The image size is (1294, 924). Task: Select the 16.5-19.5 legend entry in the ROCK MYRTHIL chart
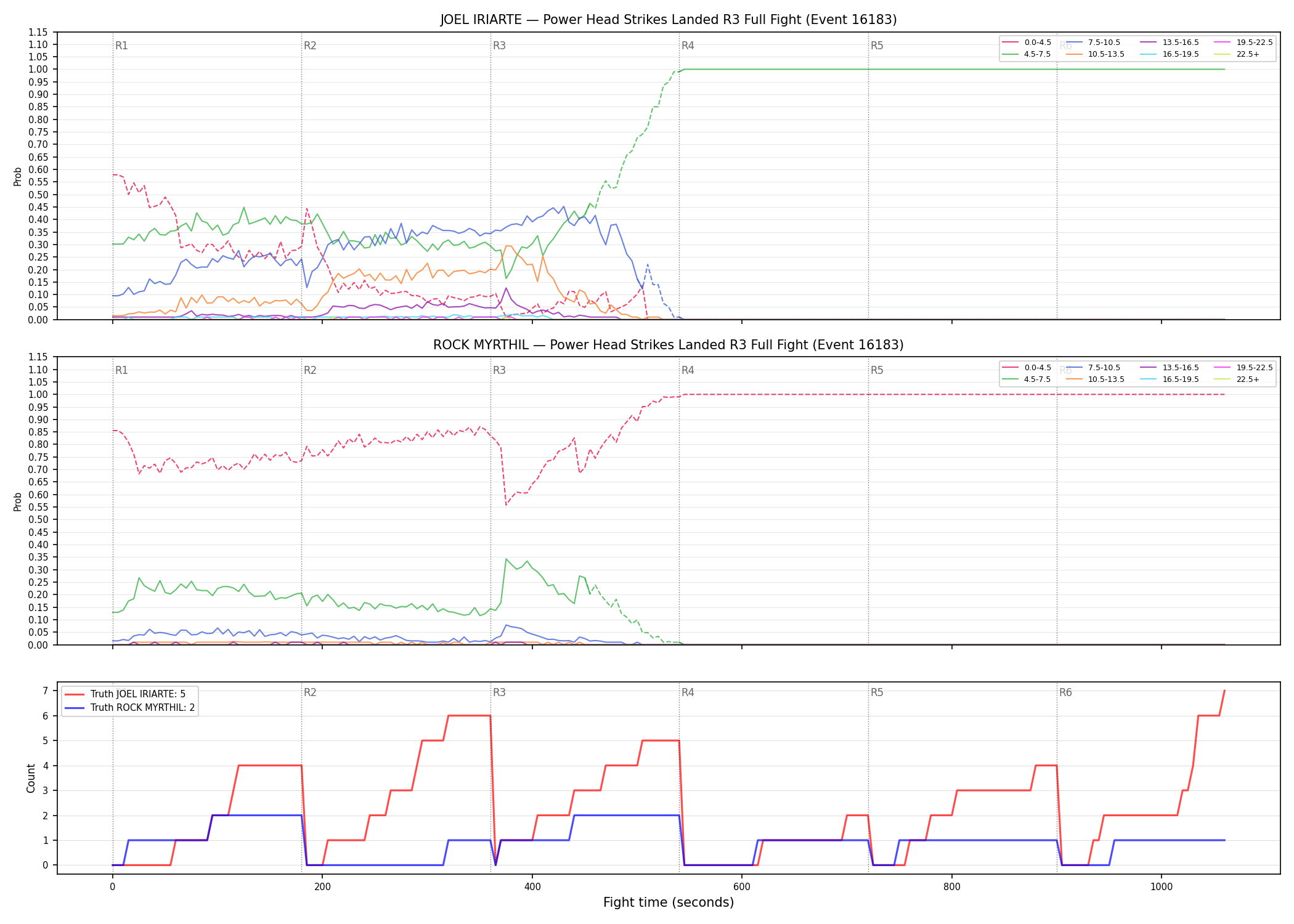tap(1170, 379)
